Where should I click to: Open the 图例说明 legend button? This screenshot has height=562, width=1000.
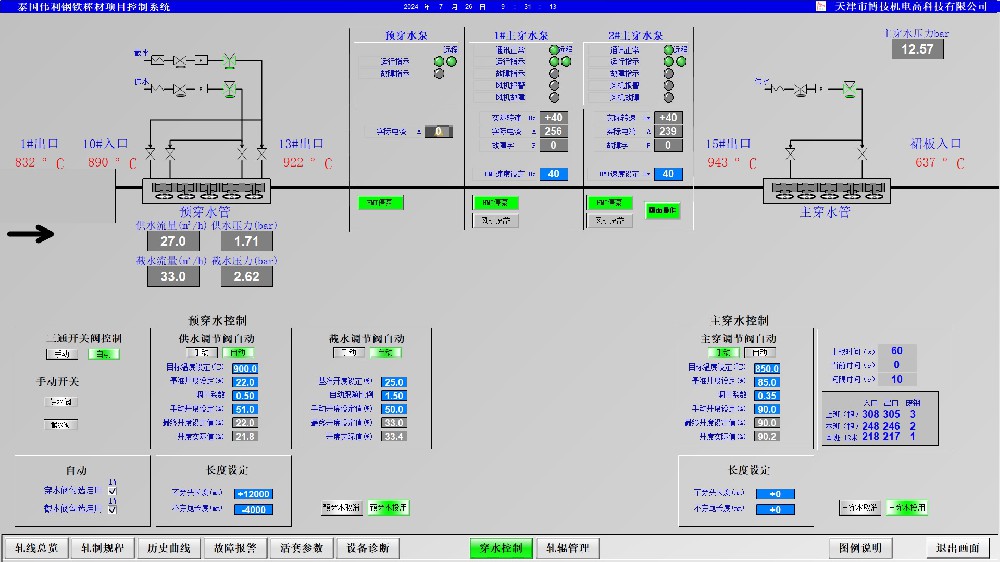point(861,548)
